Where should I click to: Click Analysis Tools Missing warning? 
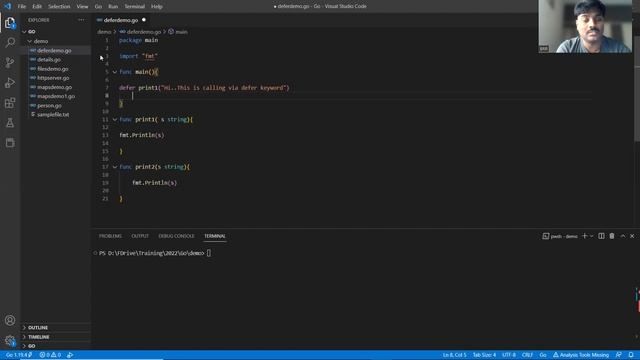581,355
